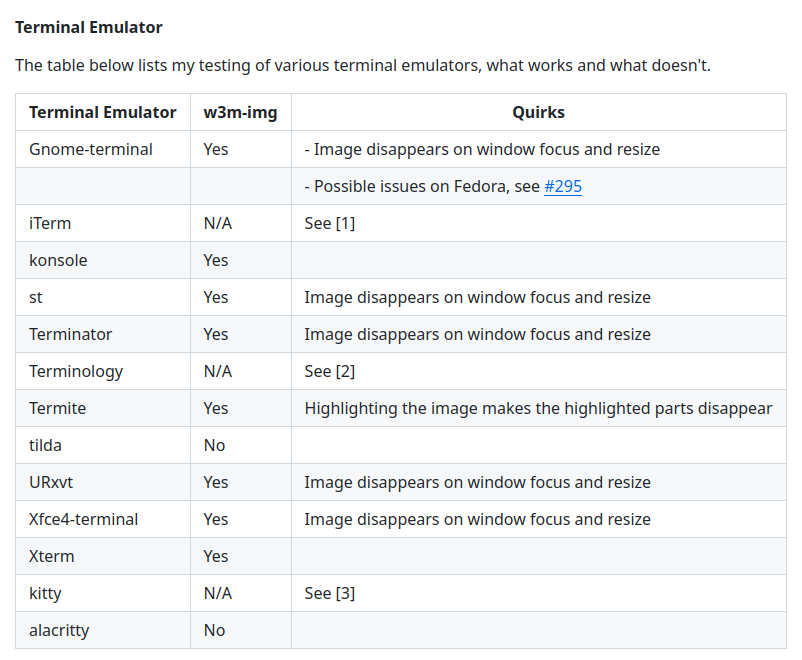The image size is (802, 660).
Task: Click the "Terminal Emulator" heading above the table
Action: click(x=89, y=27)
